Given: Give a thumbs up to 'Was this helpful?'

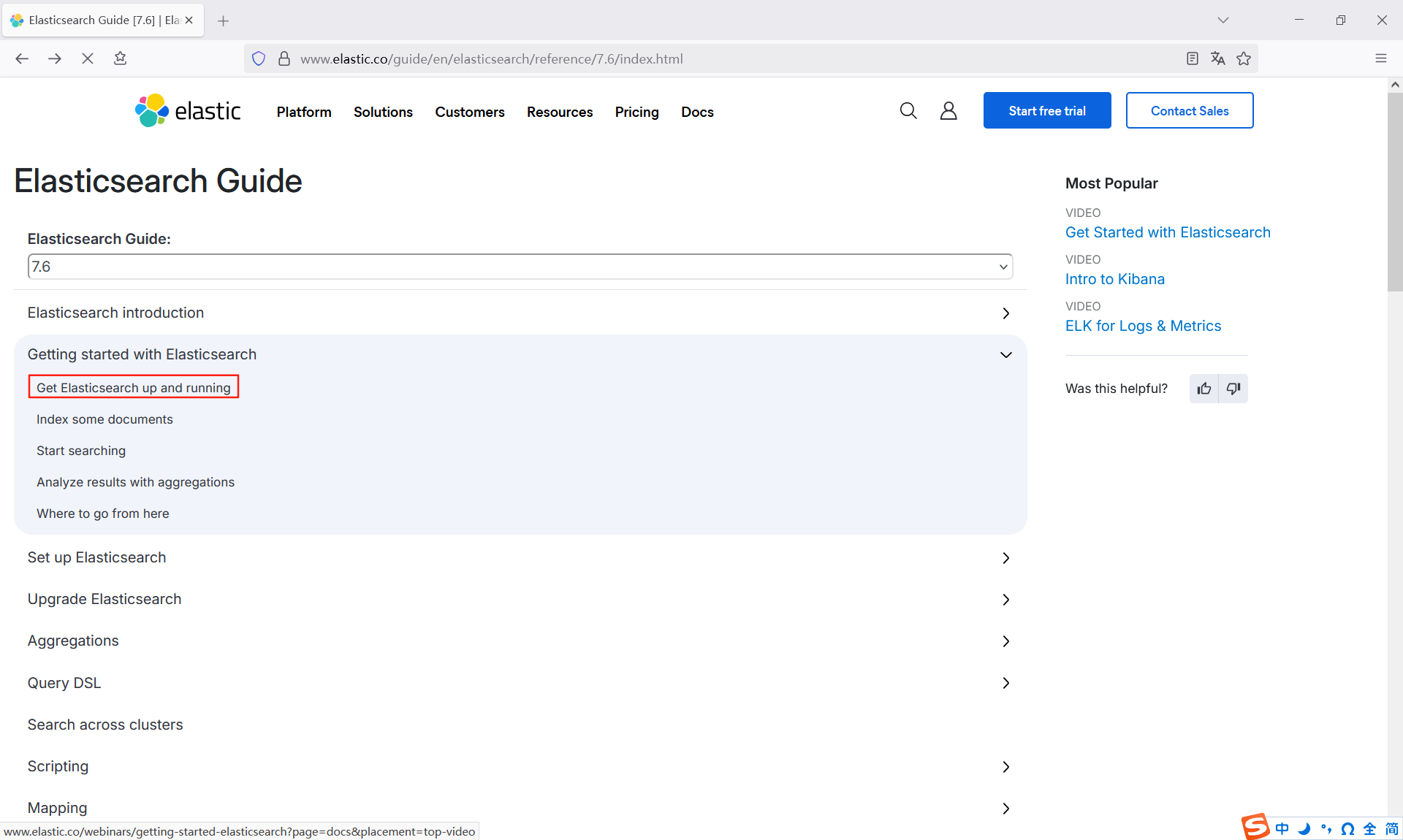Looking at the screenshot, I should 1204,388.
